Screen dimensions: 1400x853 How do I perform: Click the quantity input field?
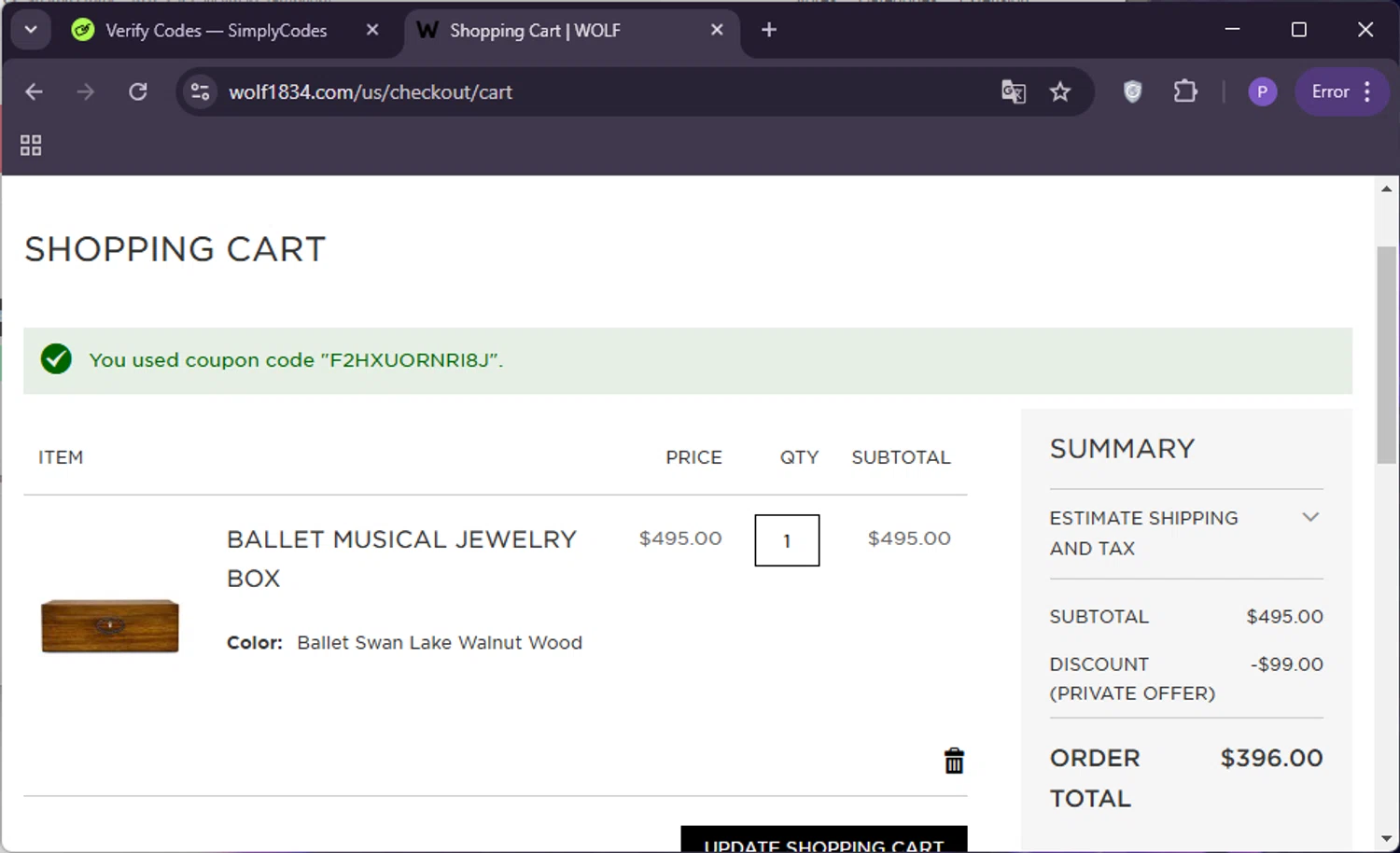(x=787, y=540)
